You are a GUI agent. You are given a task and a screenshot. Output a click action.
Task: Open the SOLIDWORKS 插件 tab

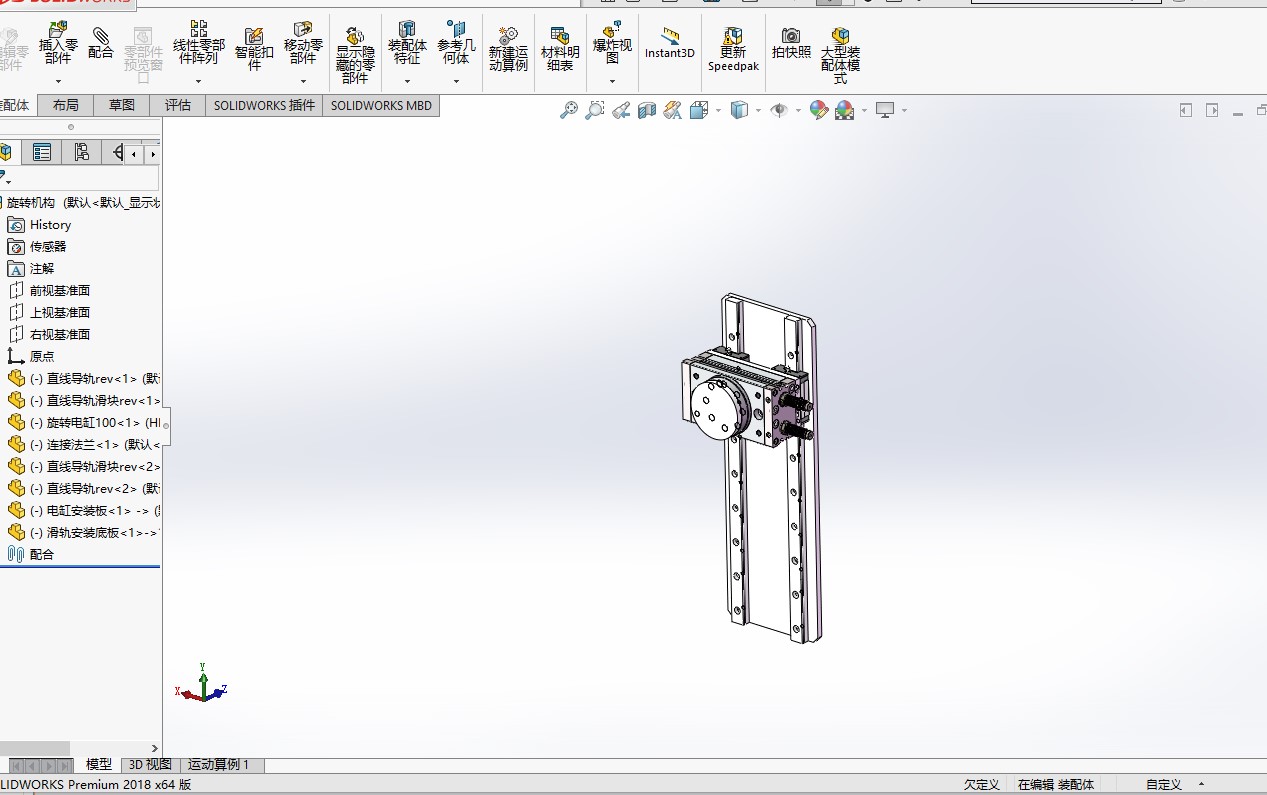pyautogui.click(x=264, y=105)
